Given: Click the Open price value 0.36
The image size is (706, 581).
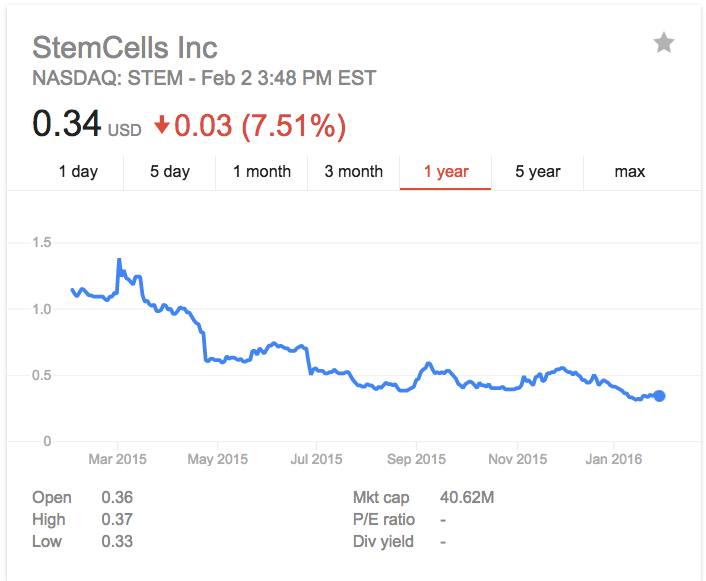Looking at the screenshot, I should click(x=117, y=497).
